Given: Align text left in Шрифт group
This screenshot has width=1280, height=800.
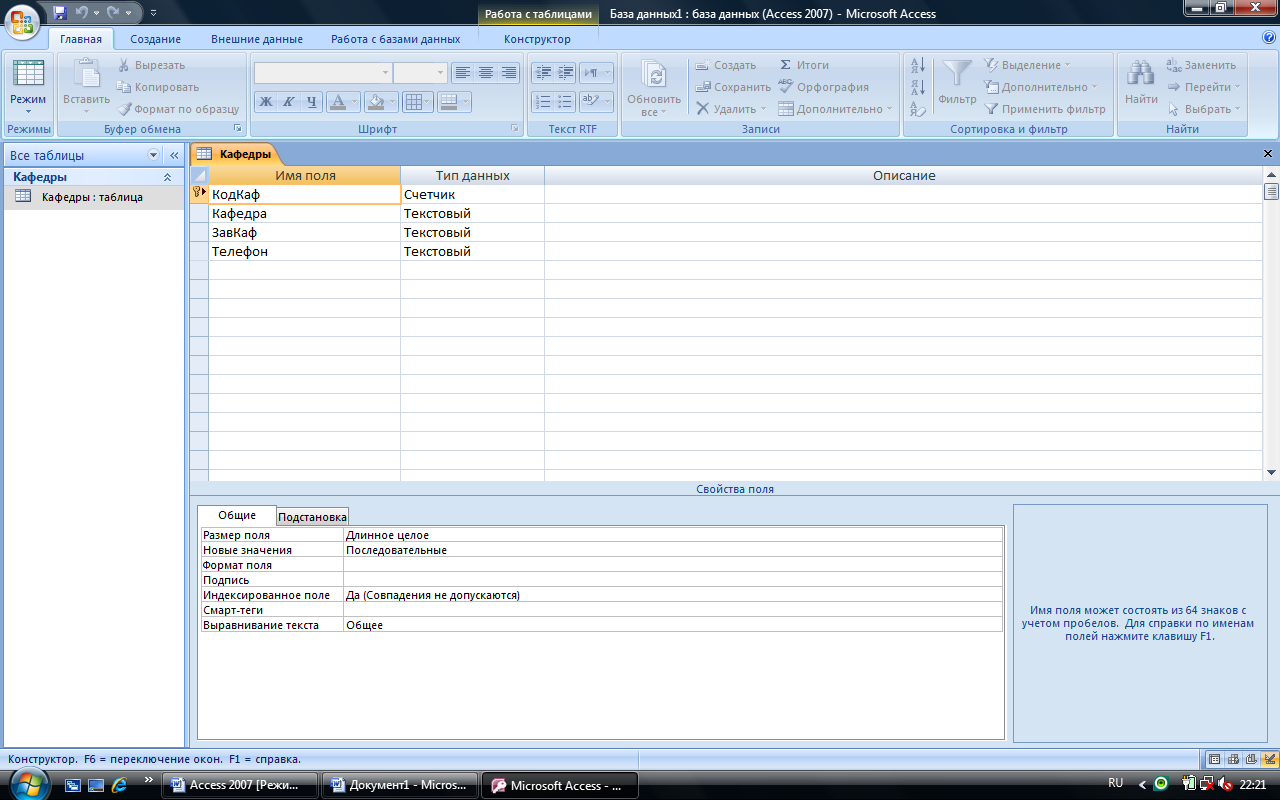Looking at the screenshot, I should click(x=462, y=73).
